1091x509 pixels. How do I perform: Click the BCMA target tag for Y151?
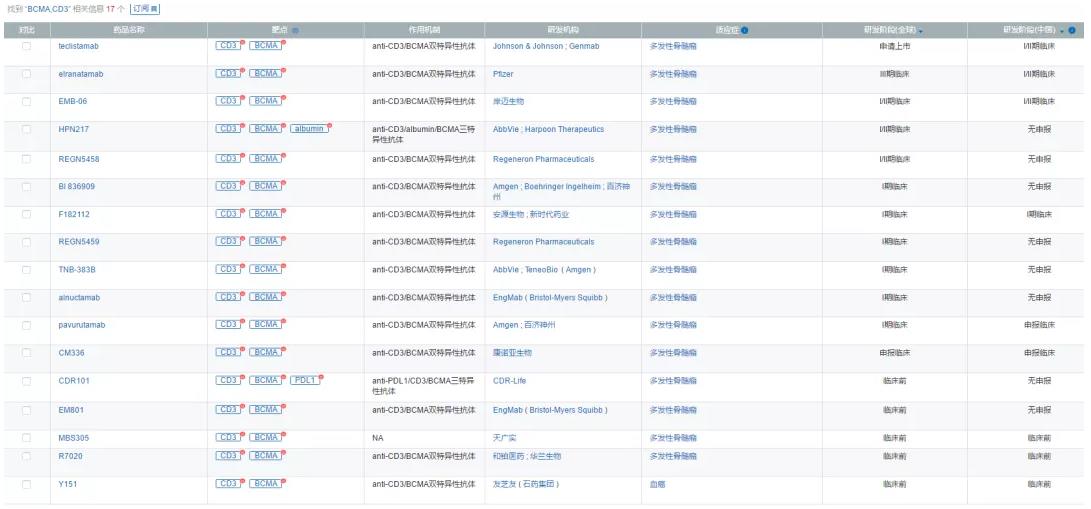point(265,484)
